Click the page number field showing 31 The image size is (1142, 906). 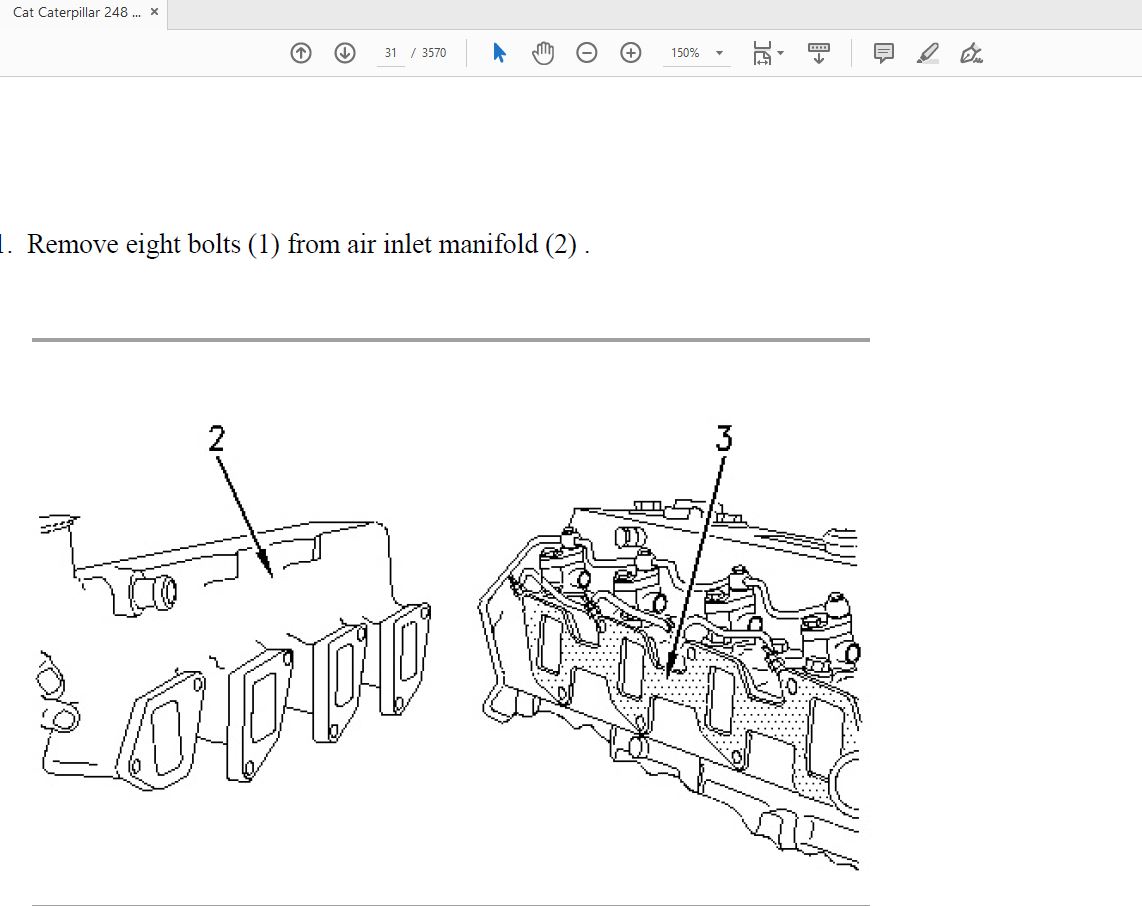[391, 53]
